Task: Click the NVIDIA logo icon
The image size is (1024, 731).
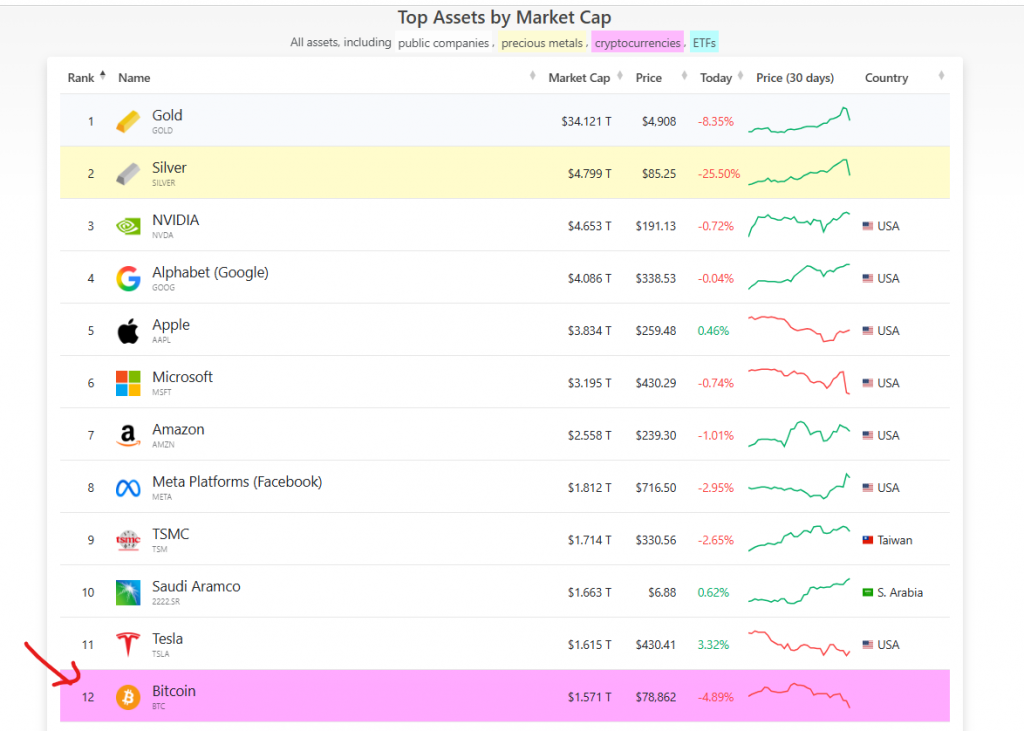Action: (127, 225)
